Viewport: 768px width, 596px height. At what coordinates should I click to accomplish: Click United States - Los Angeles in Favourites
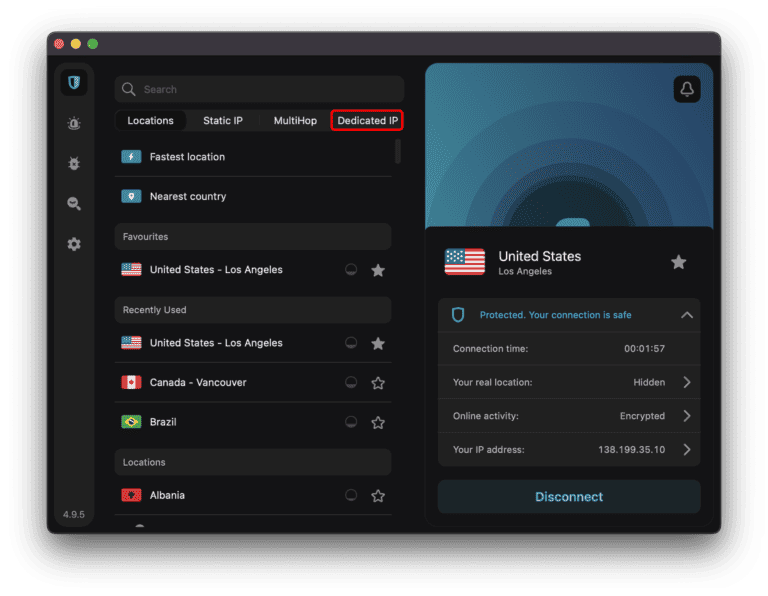(x=216, y=270)
